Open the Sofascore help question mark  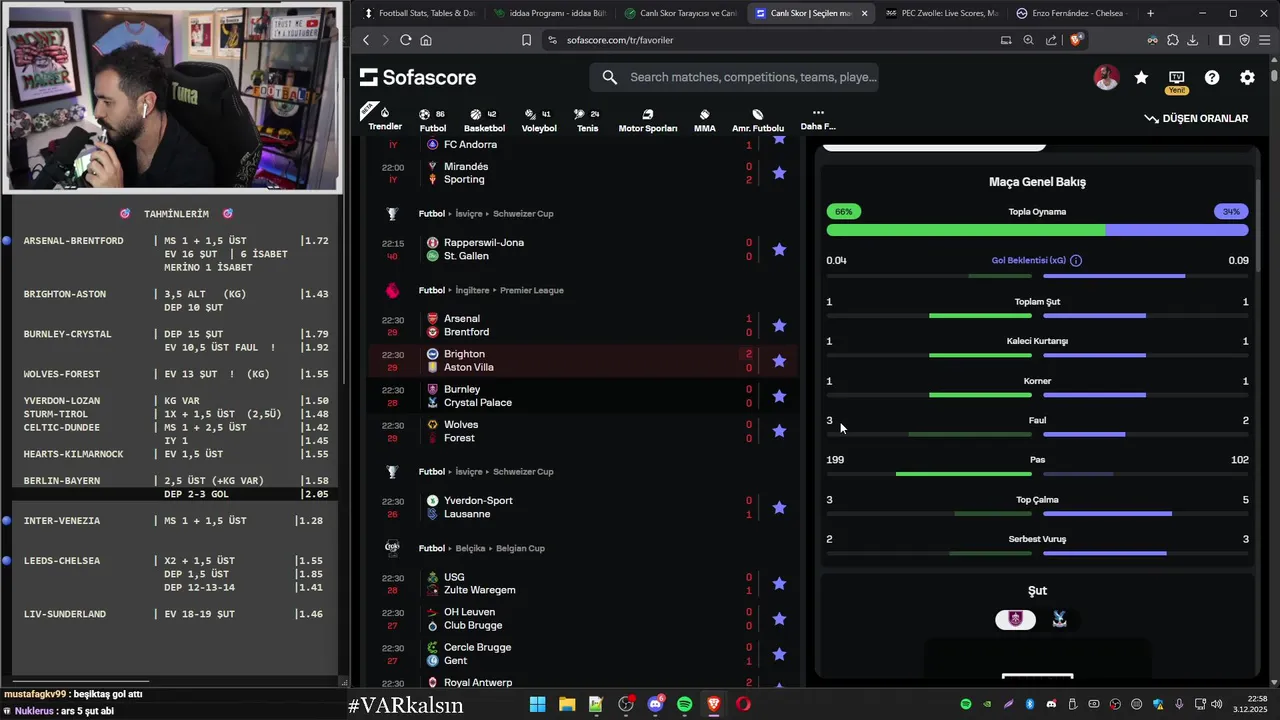coord(1212,77)
